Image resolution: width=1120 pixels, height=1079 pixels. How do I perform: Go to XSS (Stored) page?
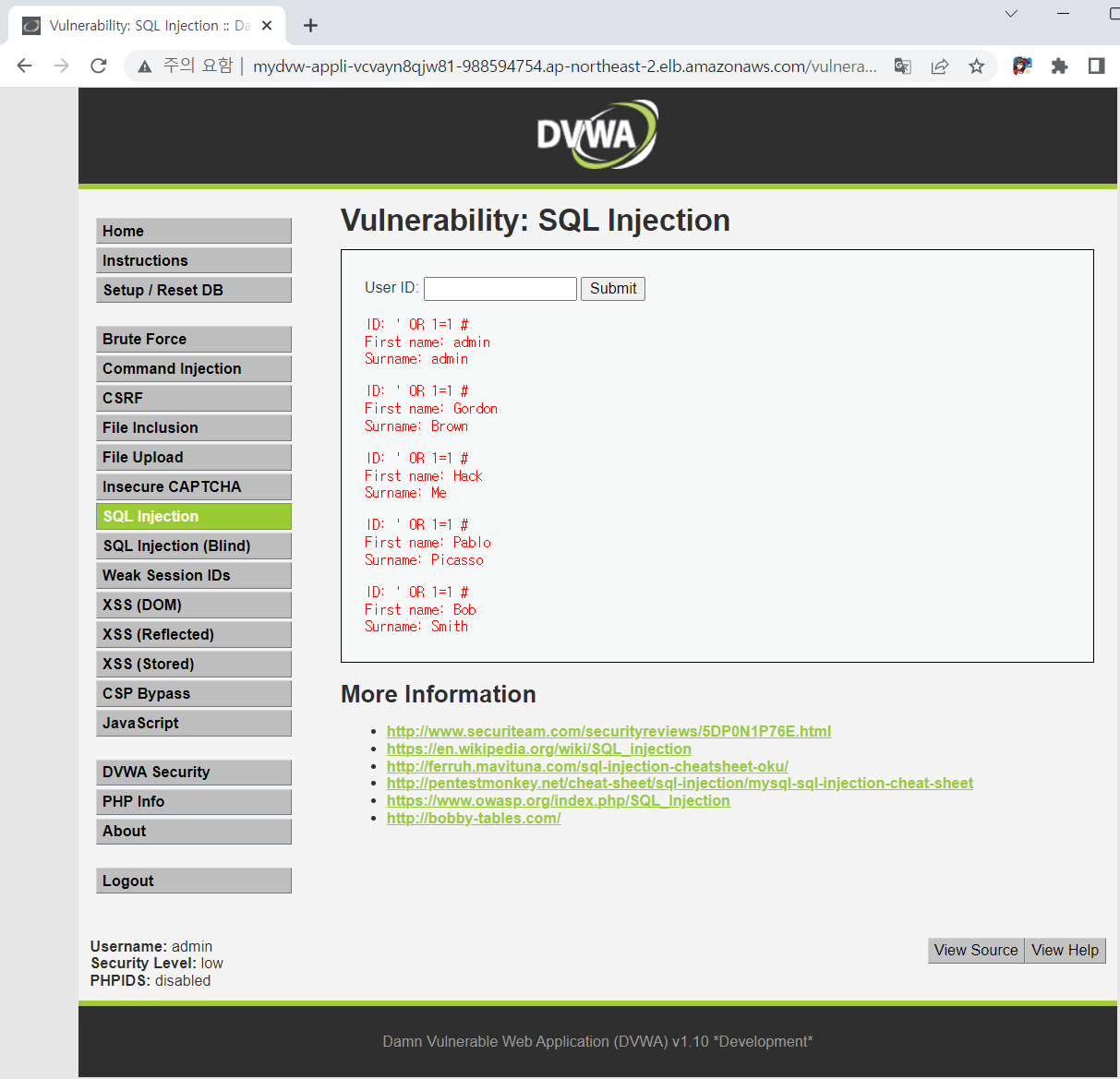point(194,664)
